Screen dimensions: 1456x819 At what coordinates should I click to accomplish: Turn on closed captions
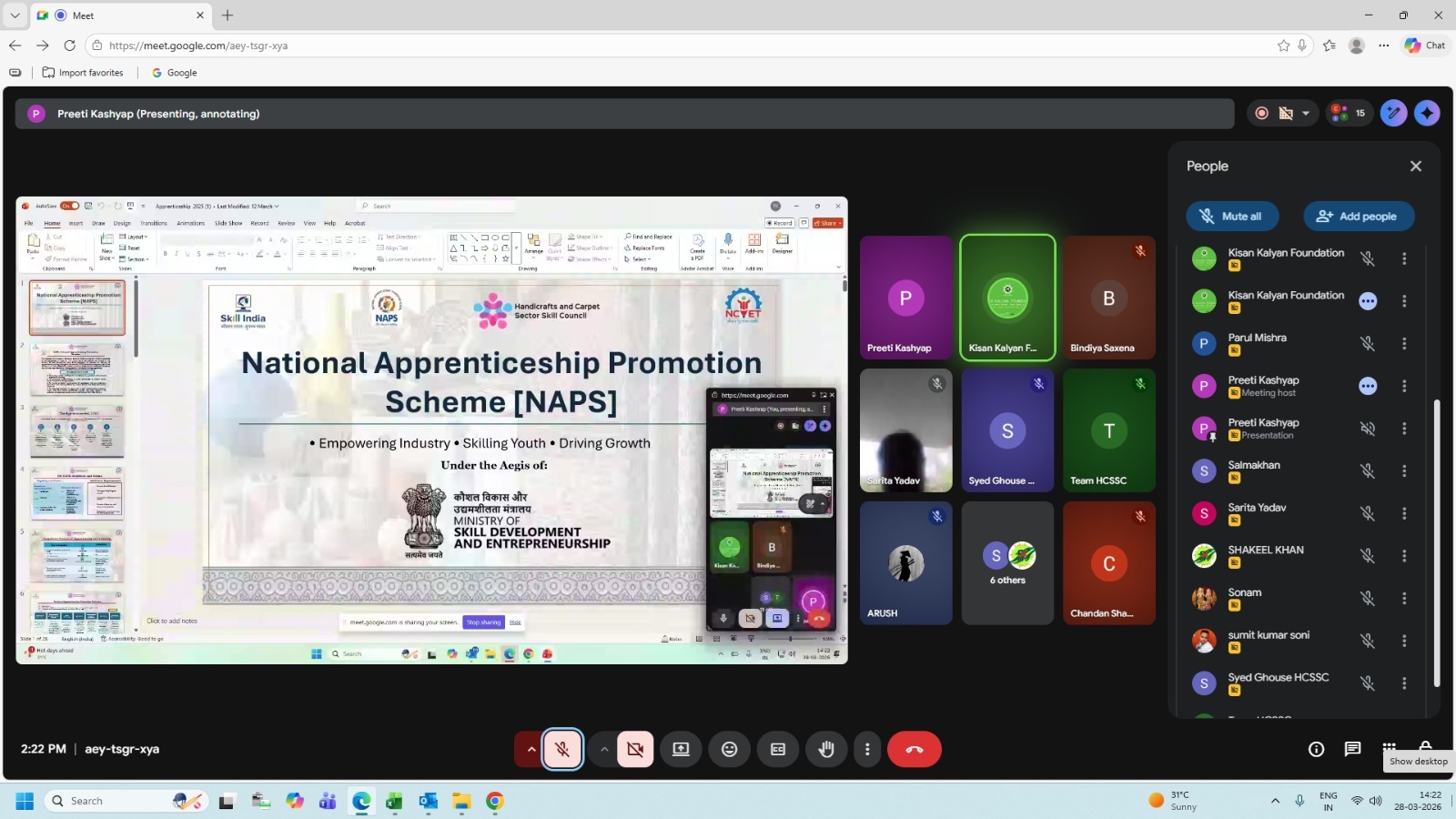(777, 749)
